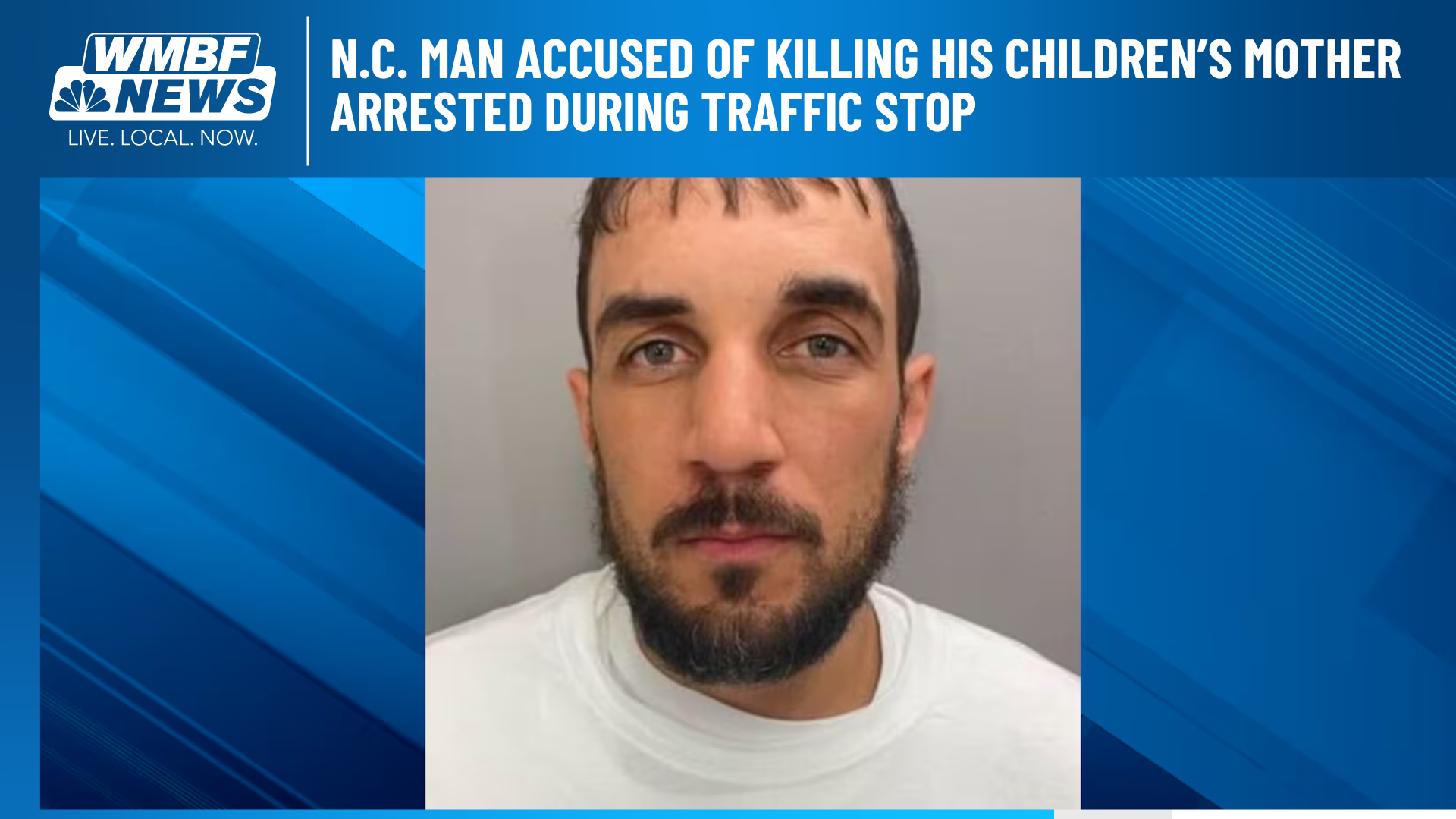Image resolution: width=1456 pixels, height=819 pixels.
Task: Click the white end segment of bottom bar
Action: pyautogui.click(x=1314, y=814)
